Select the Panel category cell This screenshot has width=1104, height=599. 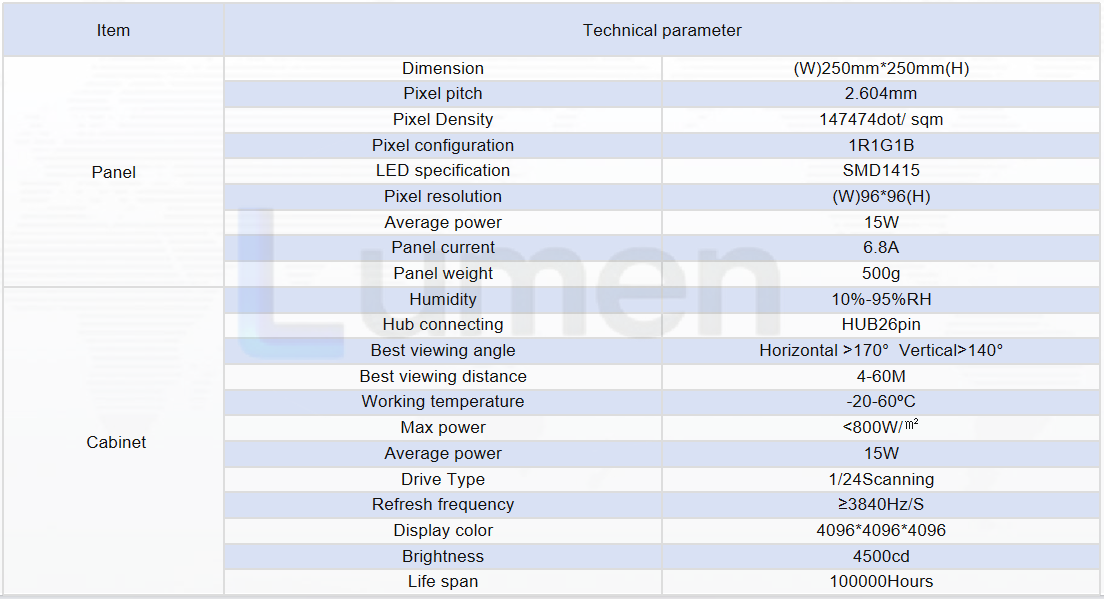click(x=113, y=172)
